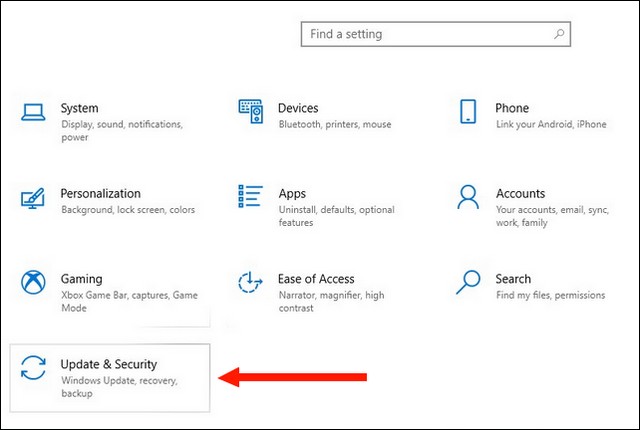Viewport: 640px width, 430px height.
Task: Open the Ease of Access title
Action: point(316,279)
